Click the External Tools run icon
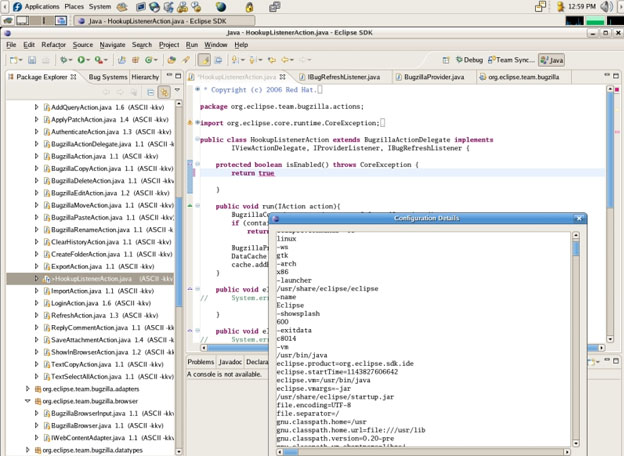This screenshot has width=624, height=456. click(98, 60)
